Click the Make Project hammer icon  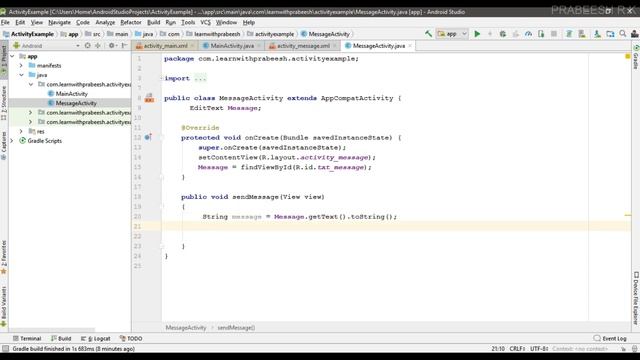click(428, 34)
